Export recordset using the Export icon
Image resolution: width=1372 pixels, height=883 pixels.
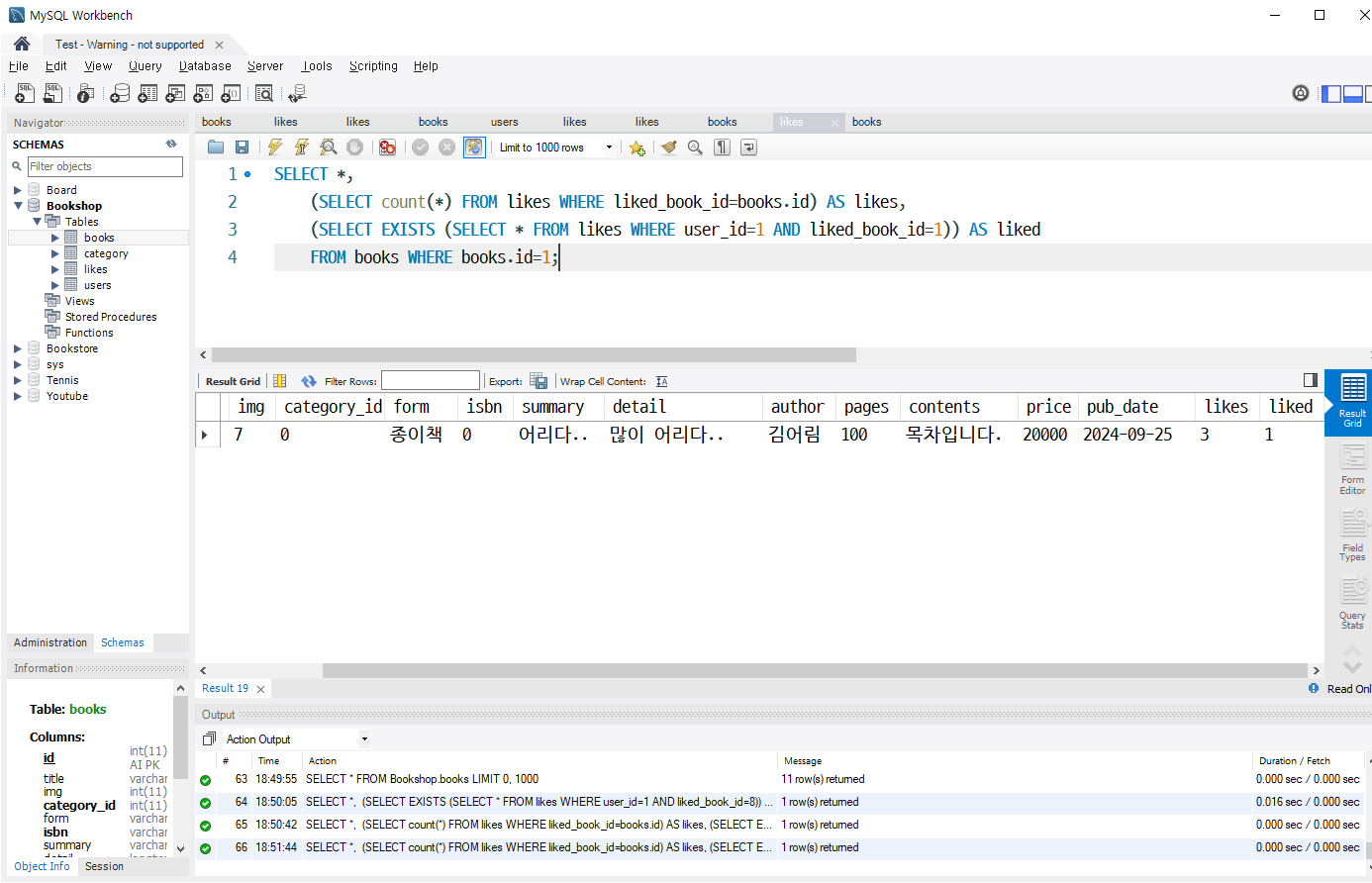click(539, 381)
